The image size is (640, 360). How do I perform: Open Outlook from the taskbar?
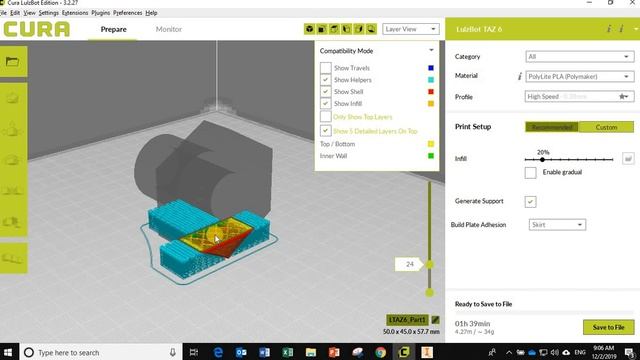pyautogui.click(x=241, y=352)
